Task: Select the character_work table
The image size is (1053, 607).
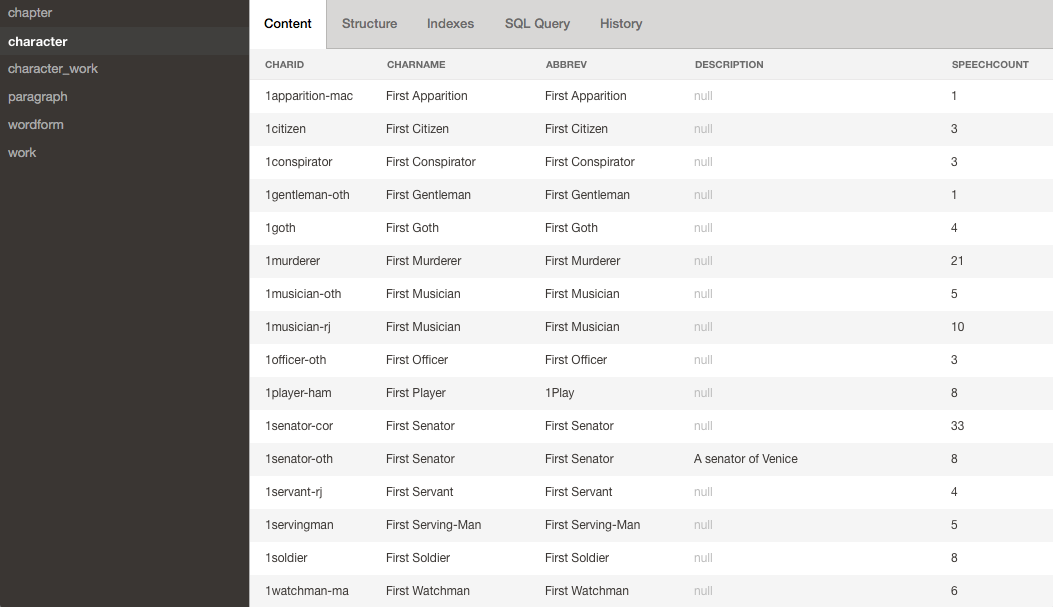Action: [53, 69]
